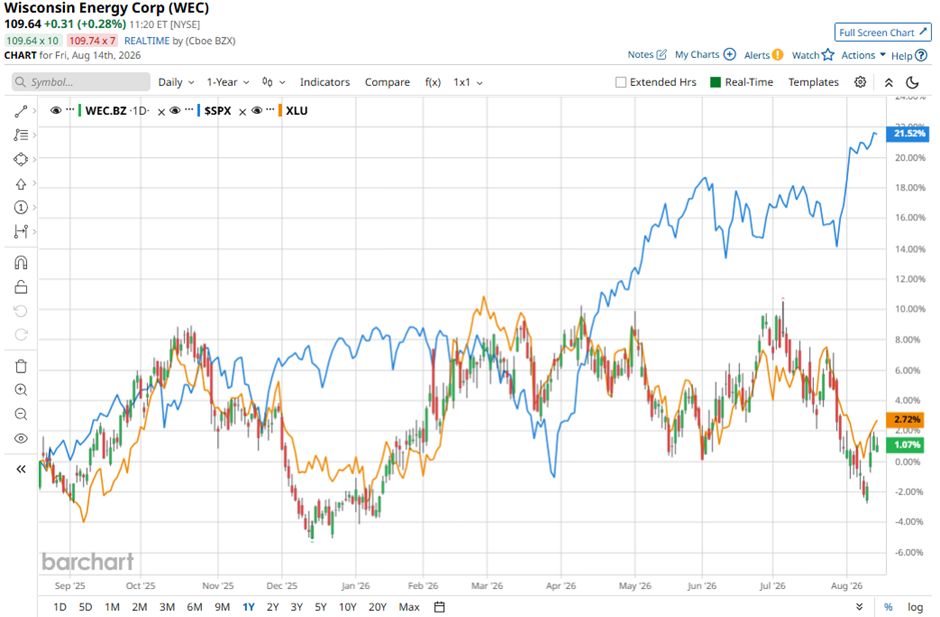Open the Templates menu

coord(813,82)
